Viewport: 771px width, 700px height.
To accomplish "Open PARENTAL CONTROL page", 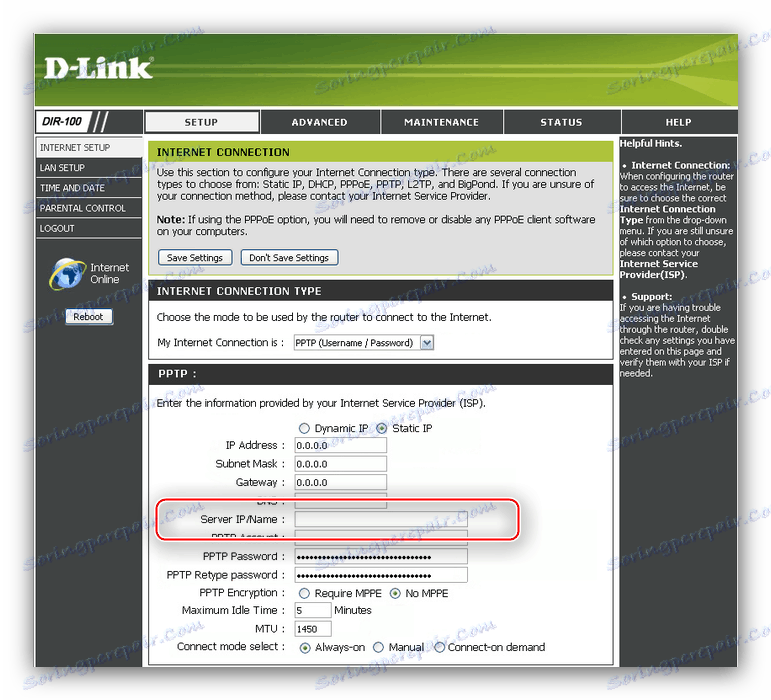I will click(x=89, y=208).
